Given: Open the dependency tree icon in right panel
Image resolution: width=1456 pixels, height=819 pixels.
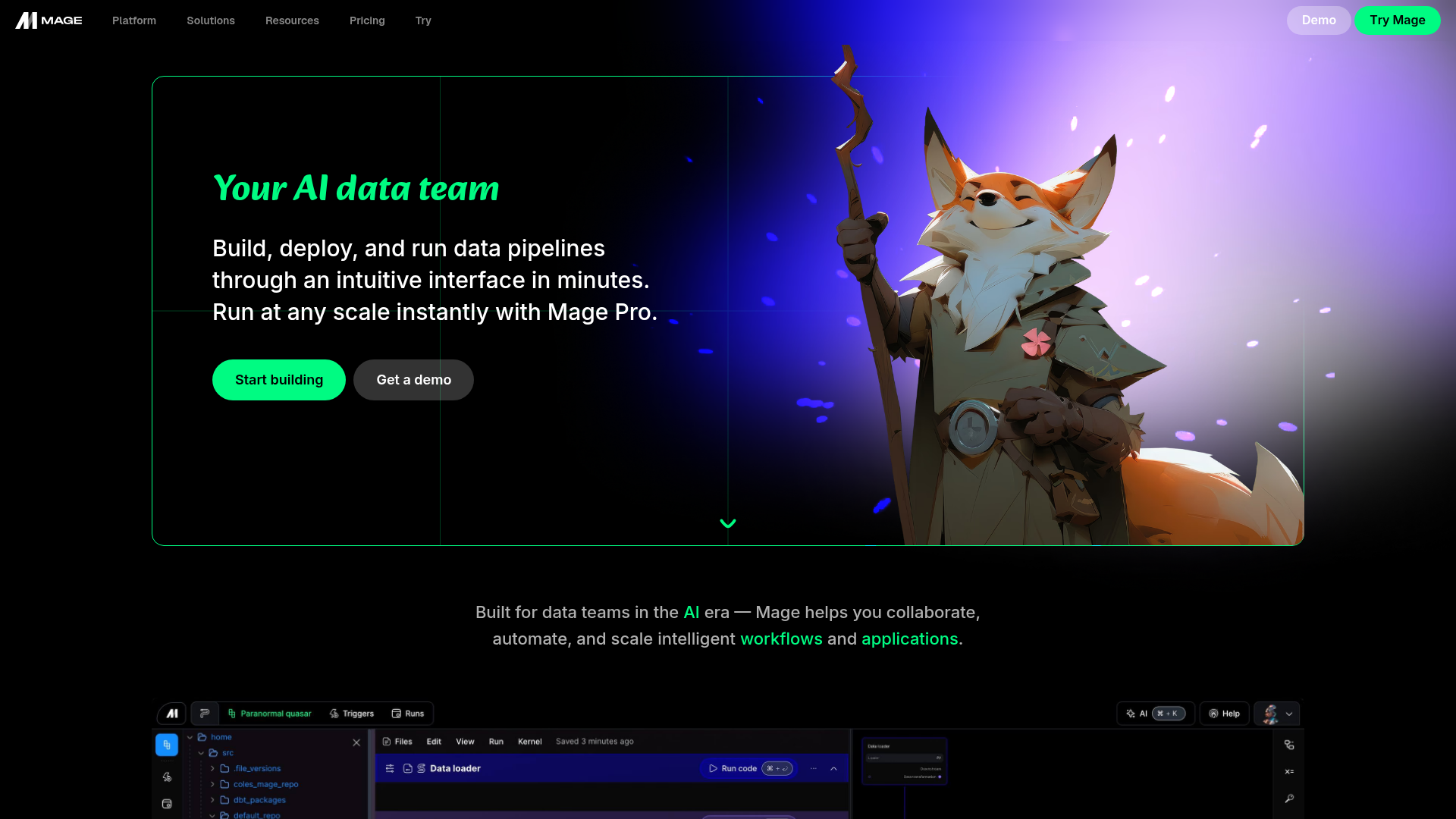Looking at the screenshot, I should coord(1289,745).
